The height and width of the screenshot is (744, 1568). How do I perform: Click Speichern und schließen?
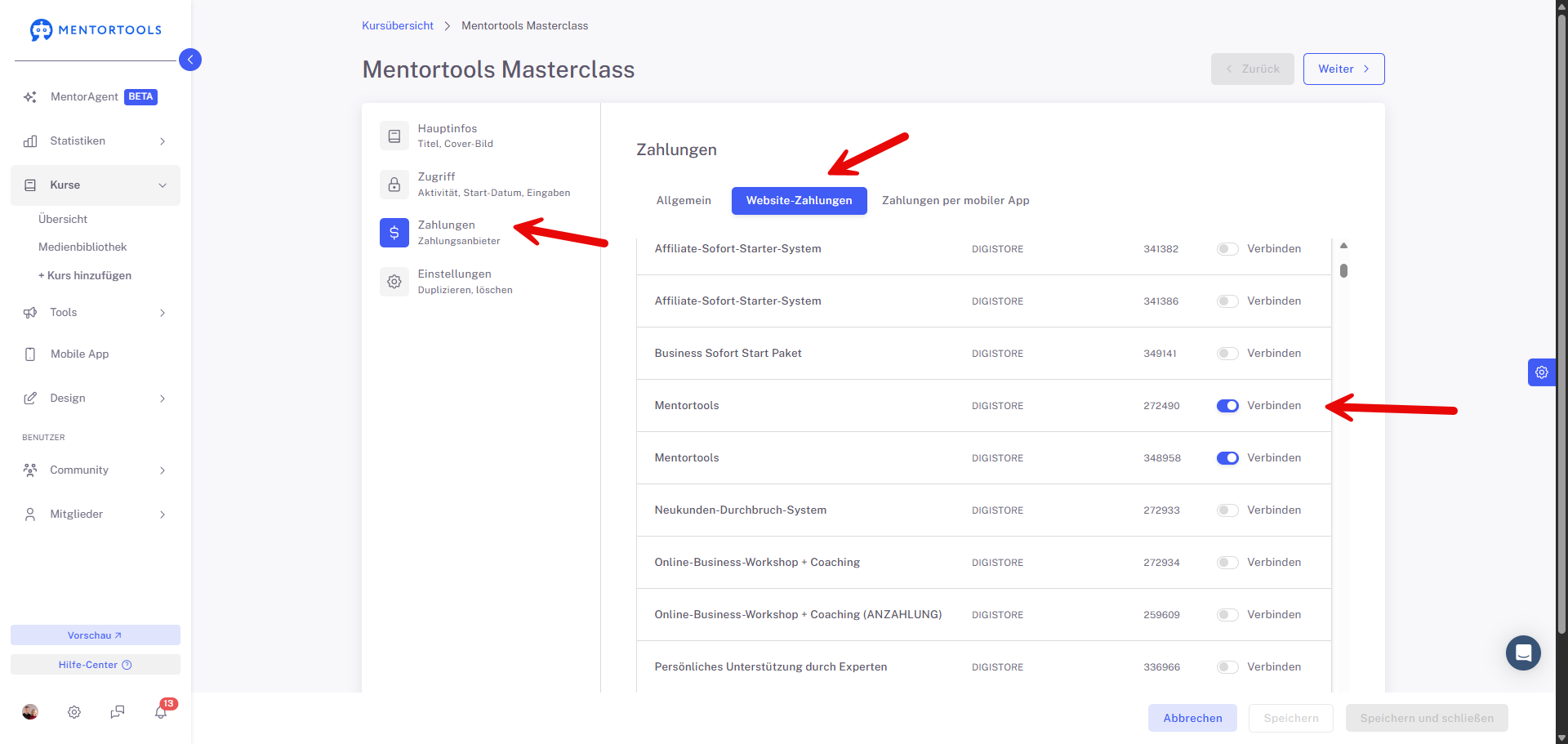1427,719
